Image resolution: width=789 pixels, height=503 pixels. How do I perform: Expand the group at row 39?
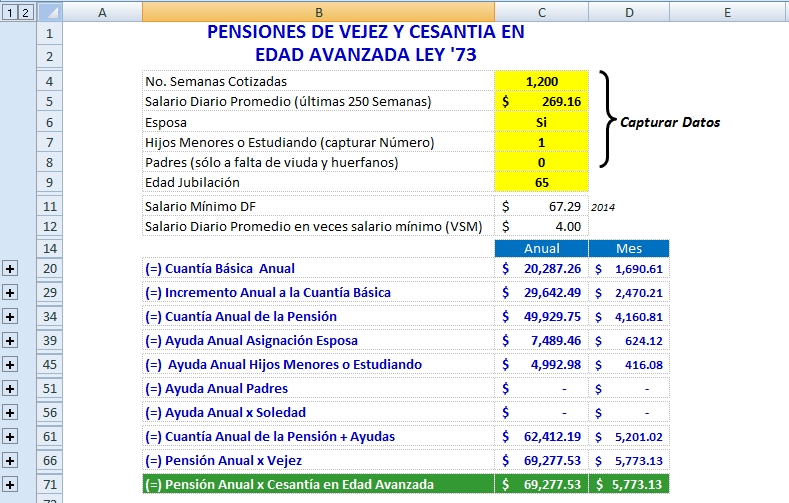click(10, 341)
